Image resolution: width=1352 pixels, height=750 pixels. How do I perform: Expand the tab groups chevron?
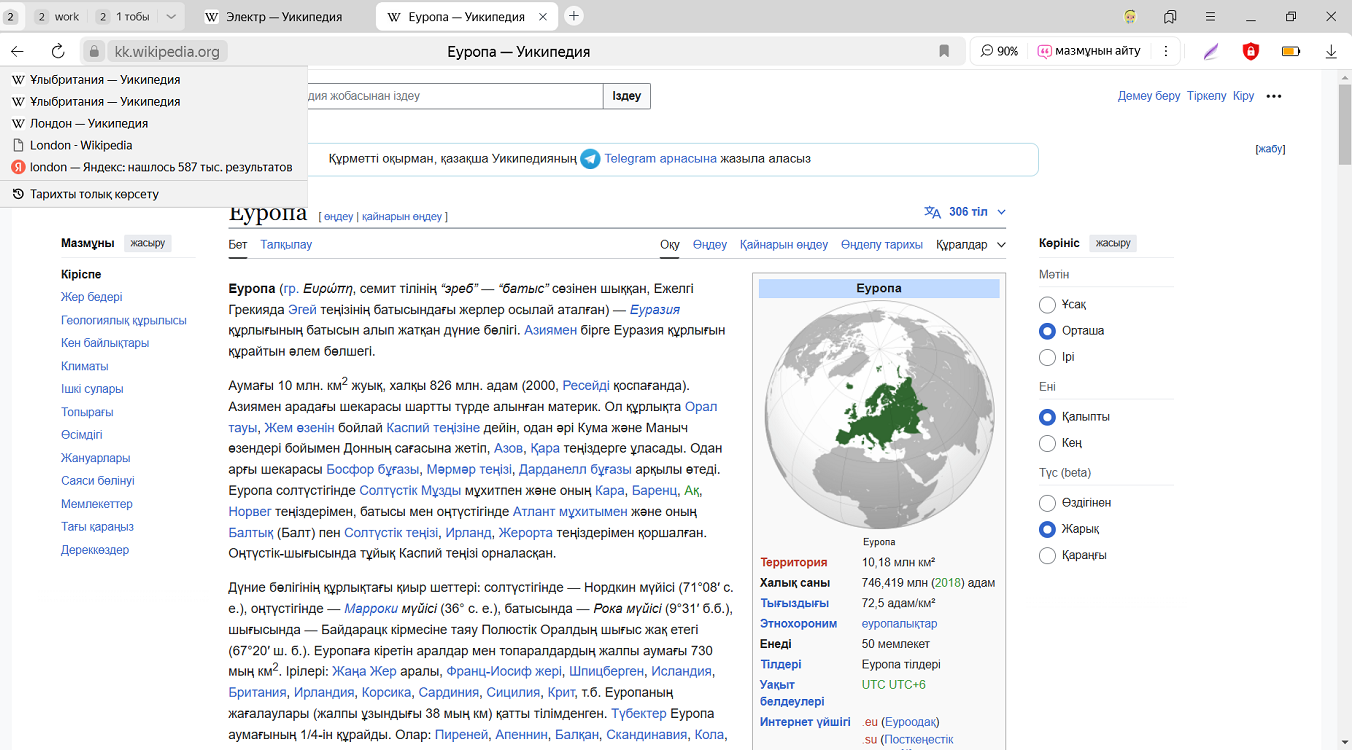(x=171, y=17)
